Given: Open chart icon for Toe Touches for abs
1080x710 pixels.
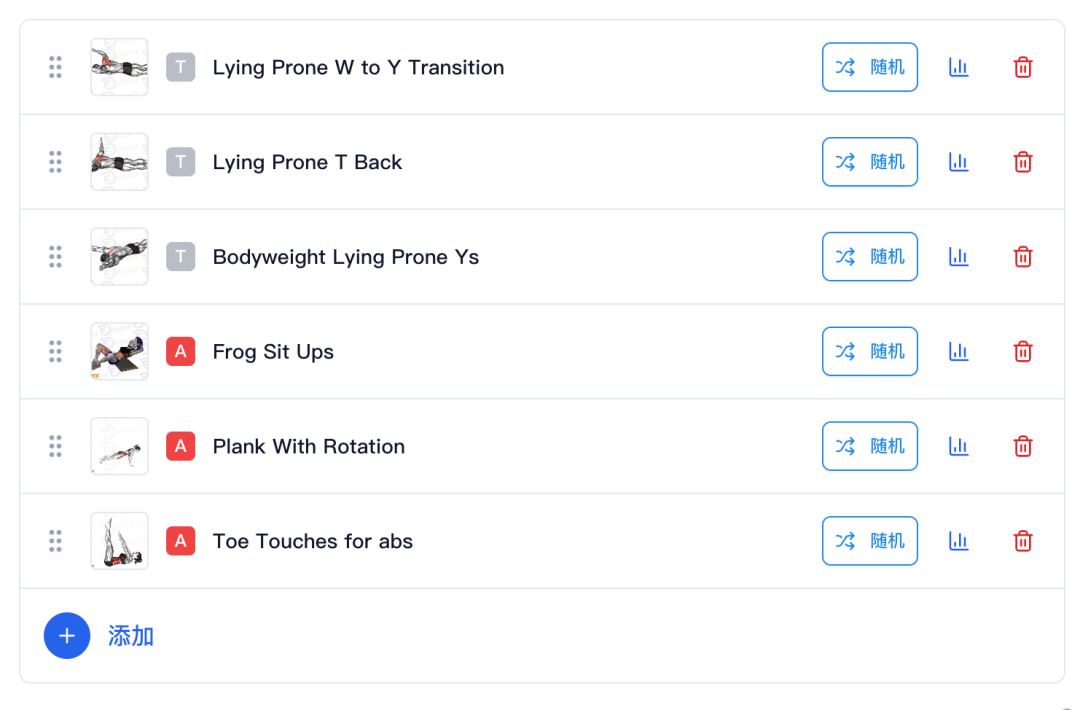Looking at the screenshot, I should 959,541.
